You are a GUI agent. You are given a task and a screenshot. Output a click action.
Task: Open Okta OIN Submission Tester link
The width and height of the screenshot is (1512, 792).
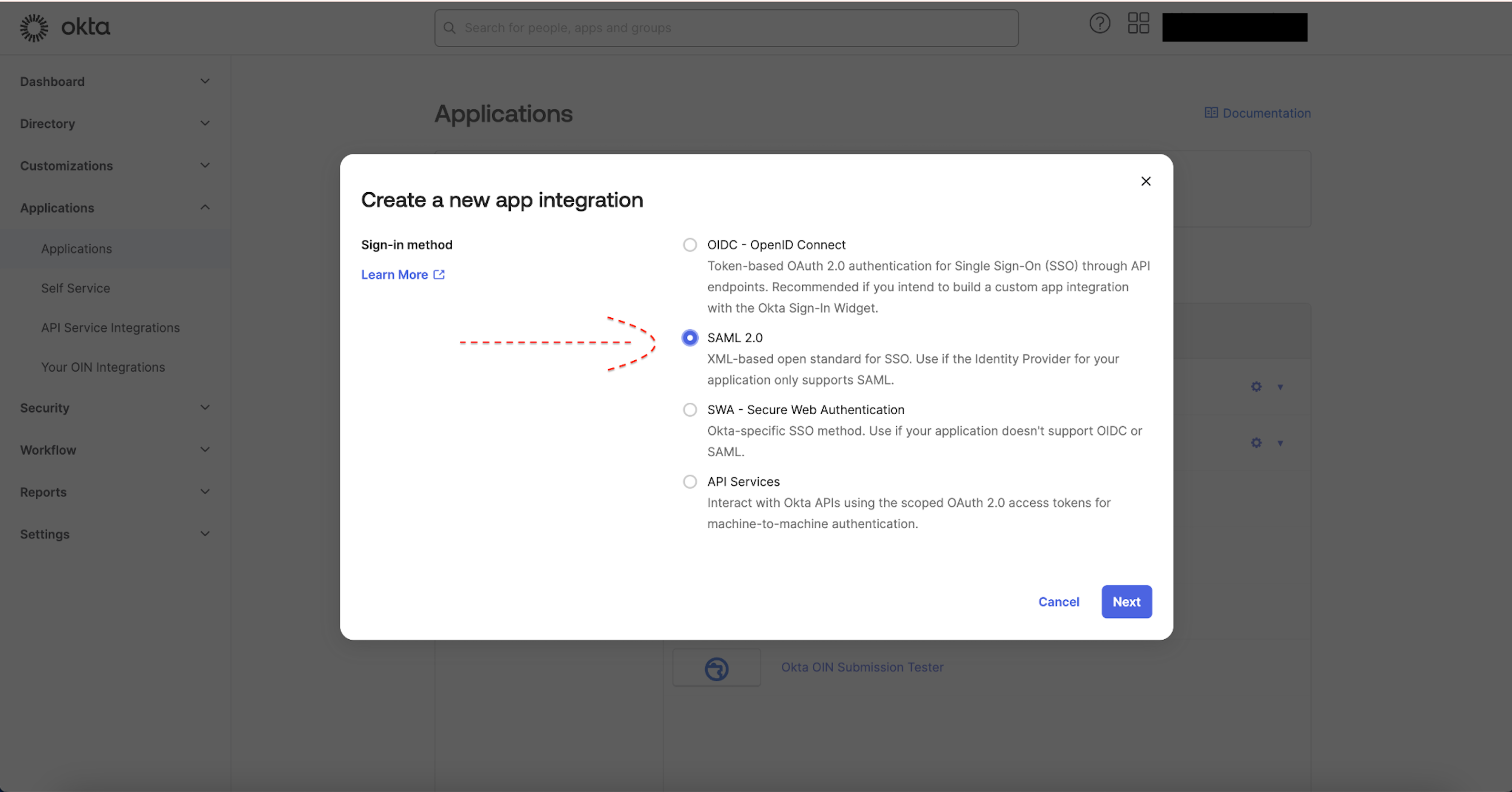(862, 667)
